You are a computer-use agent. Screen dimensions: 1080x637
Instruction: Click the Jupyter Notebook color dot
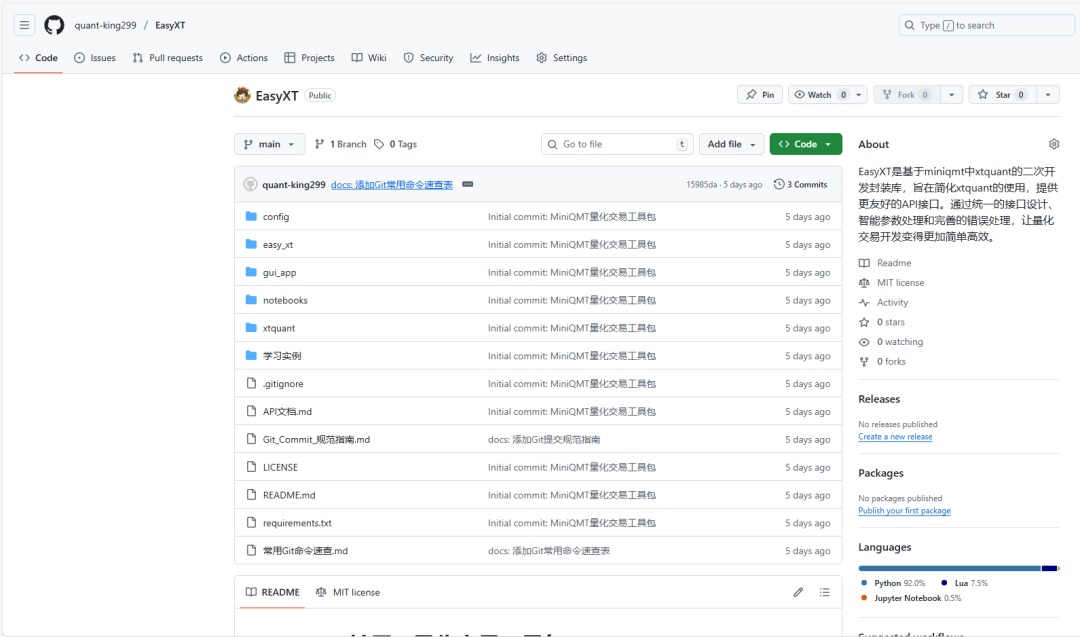(864, 598)
